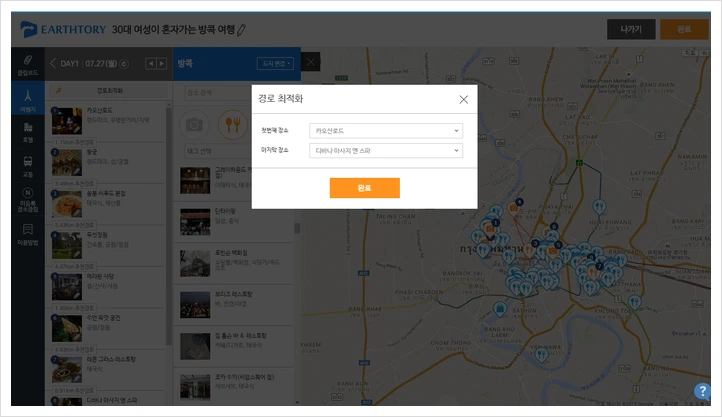722x417 pixels.
Task: Click the itinerary list scrollbar
Action: tap(169, 226)
